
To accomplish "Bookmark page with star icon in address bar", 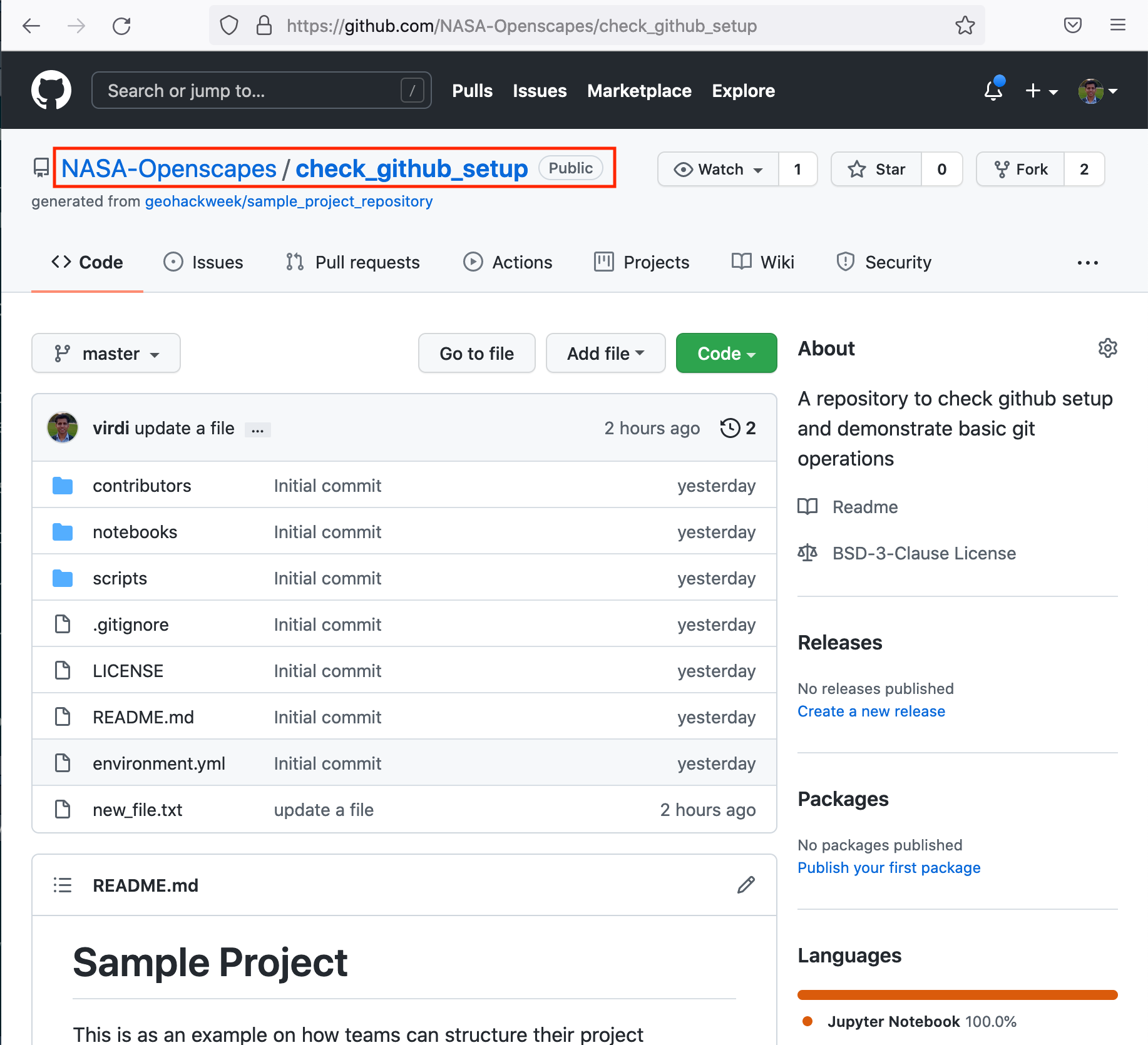I will click(x=965, y=26).
